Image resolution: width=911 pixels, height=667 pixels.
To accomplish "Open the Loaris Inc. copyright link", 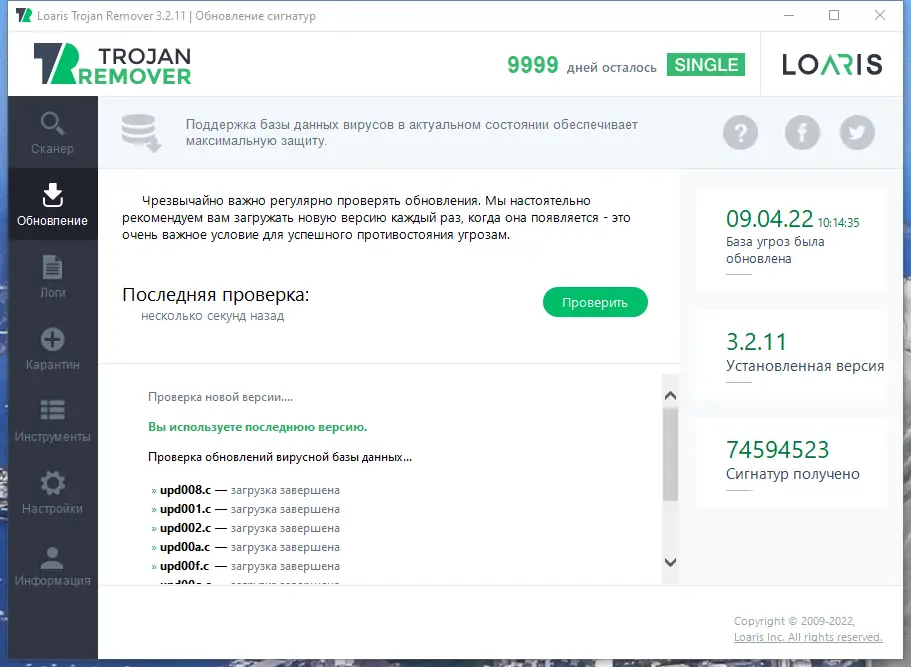I will click(x=808, y=636).
